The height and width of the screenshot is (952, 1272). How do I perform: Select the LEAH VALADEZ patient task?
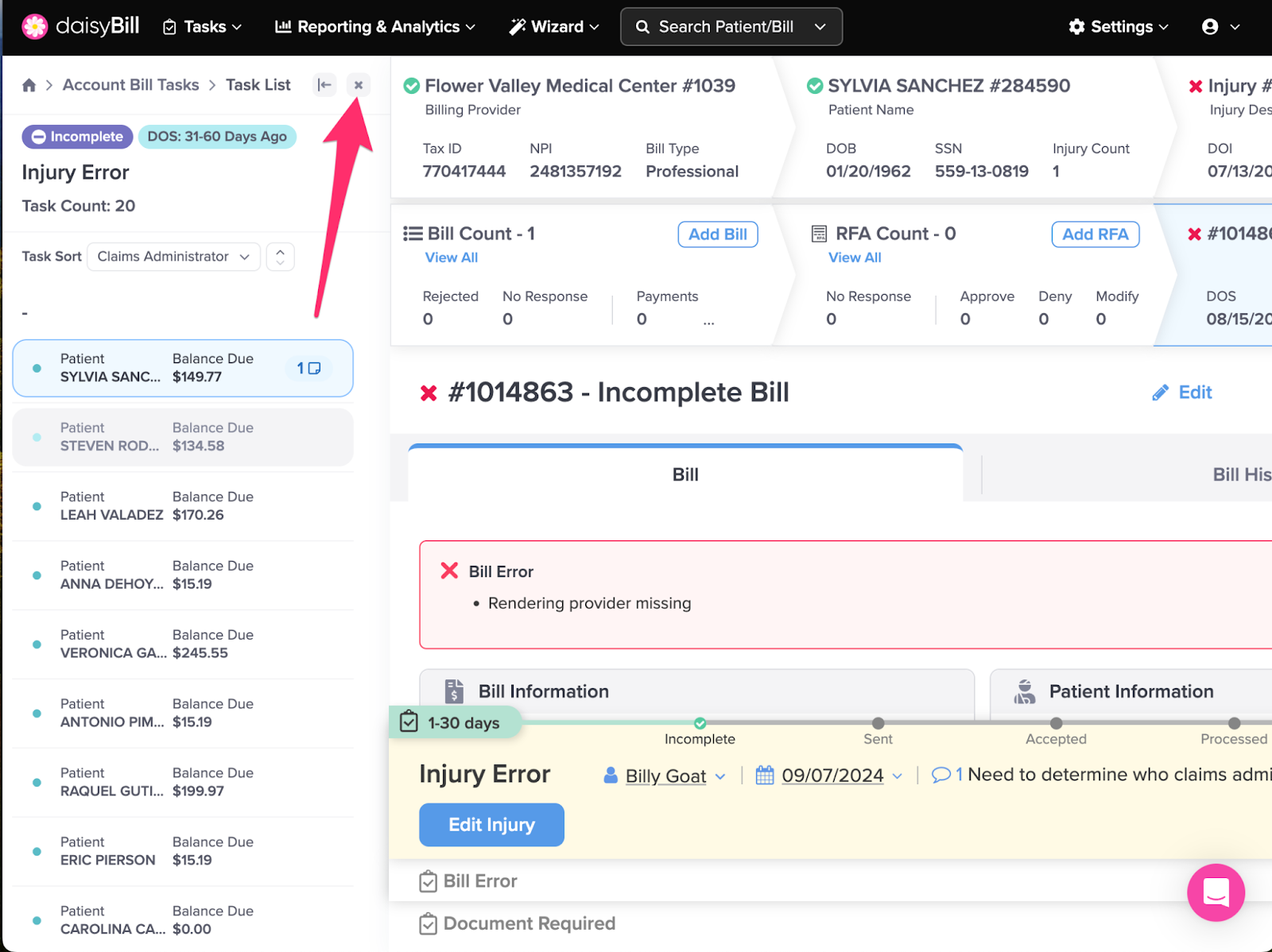[x=183, y=506]
